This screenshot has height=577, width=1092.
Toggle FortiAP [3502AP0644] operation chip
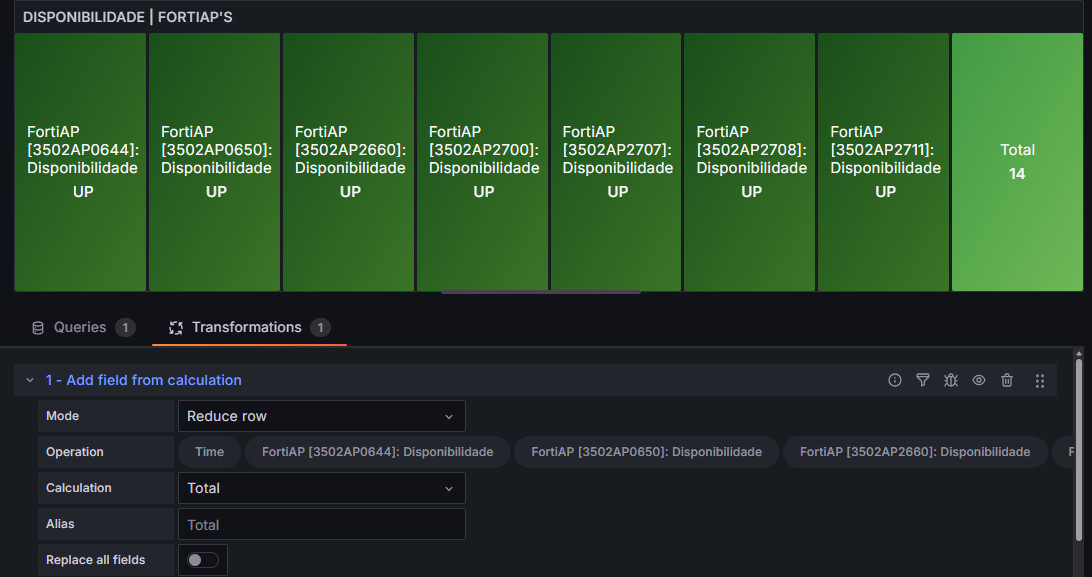click(x=377, y=452)
